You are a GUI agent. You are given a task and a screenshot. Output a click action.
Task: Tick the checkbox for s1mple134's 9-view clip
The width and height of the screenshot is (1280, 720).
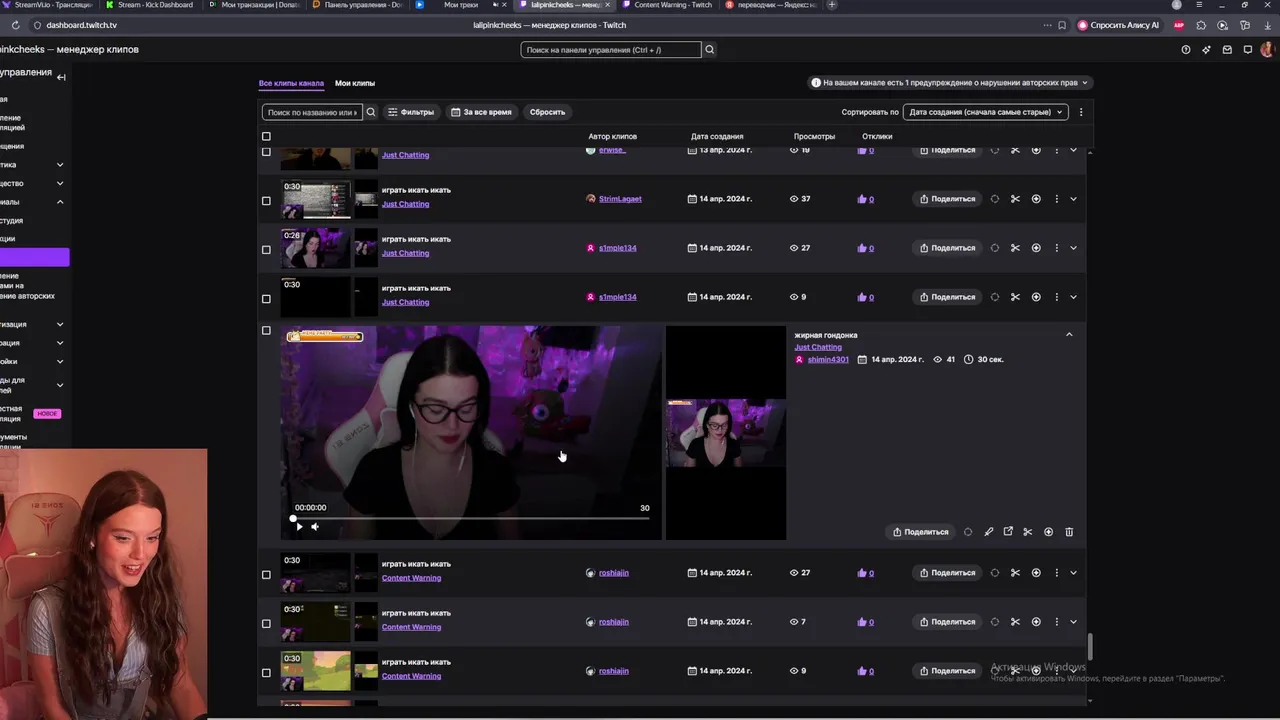(266, 298)
